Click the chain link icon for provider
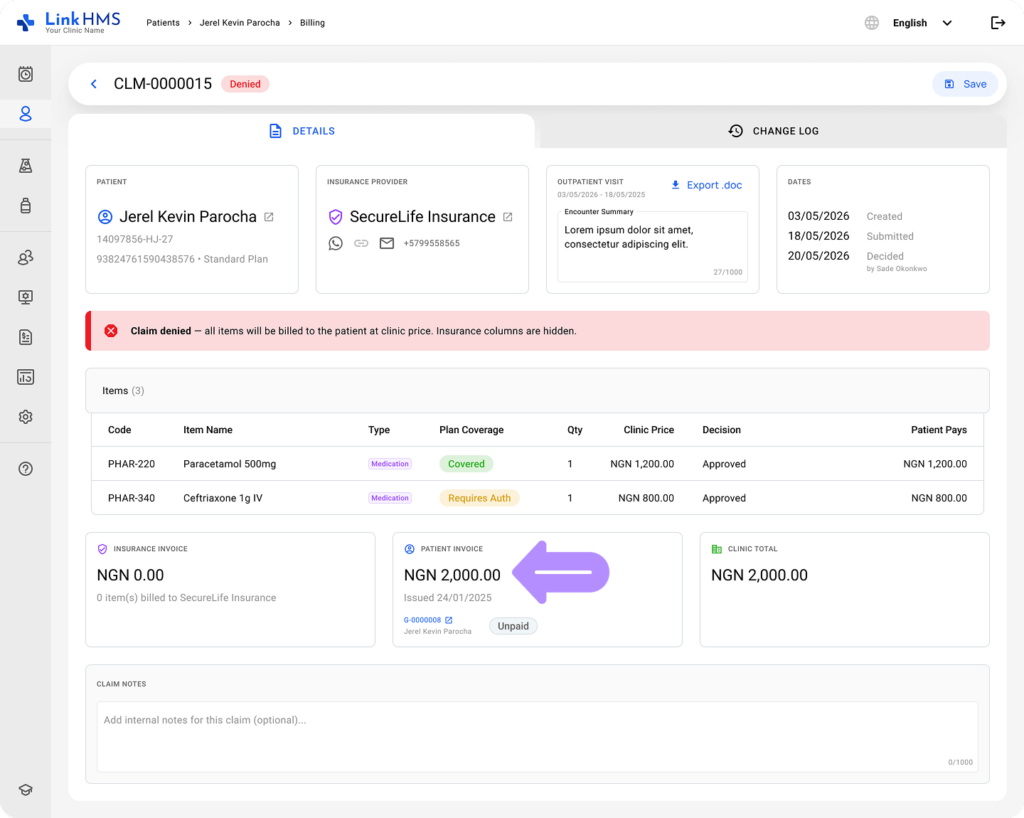The height and width of the screenshot is (818, 1024). click(361, 244)
